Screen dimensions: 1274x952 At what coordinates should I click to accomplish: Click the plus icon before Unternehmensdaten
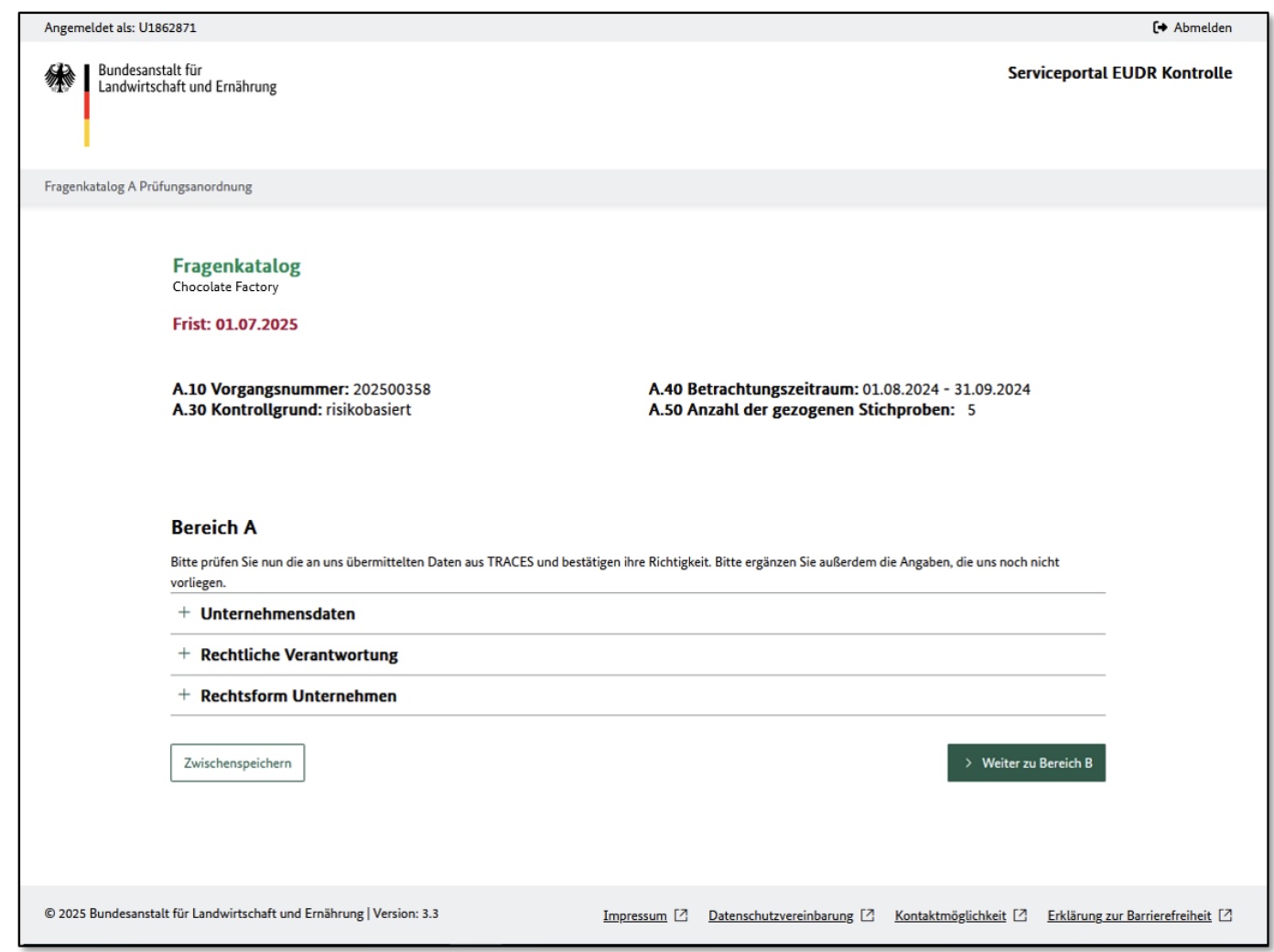[x=184, y=612]
